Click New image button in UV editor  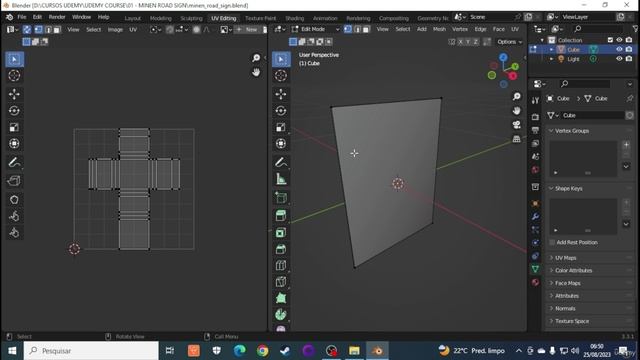coord(247,29)
